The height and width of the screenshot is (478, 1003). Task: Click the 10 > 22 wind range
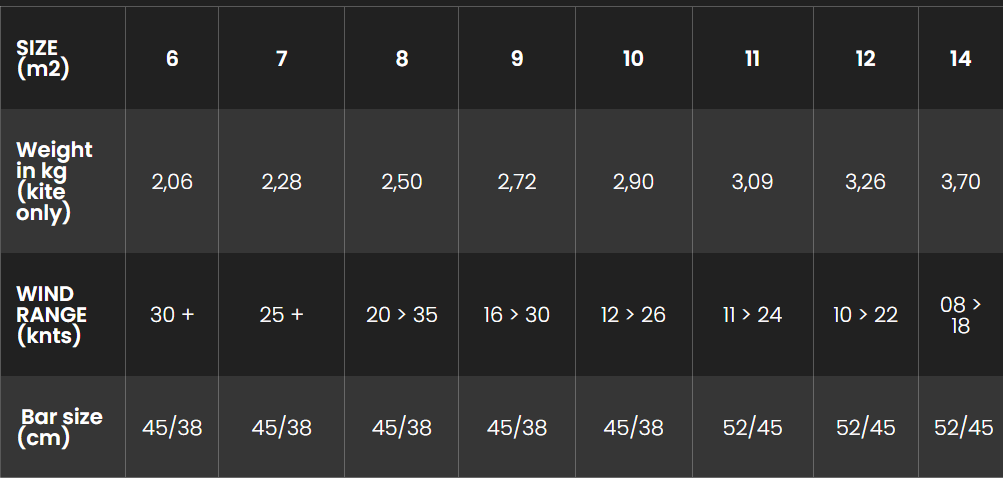pos(866,315)
